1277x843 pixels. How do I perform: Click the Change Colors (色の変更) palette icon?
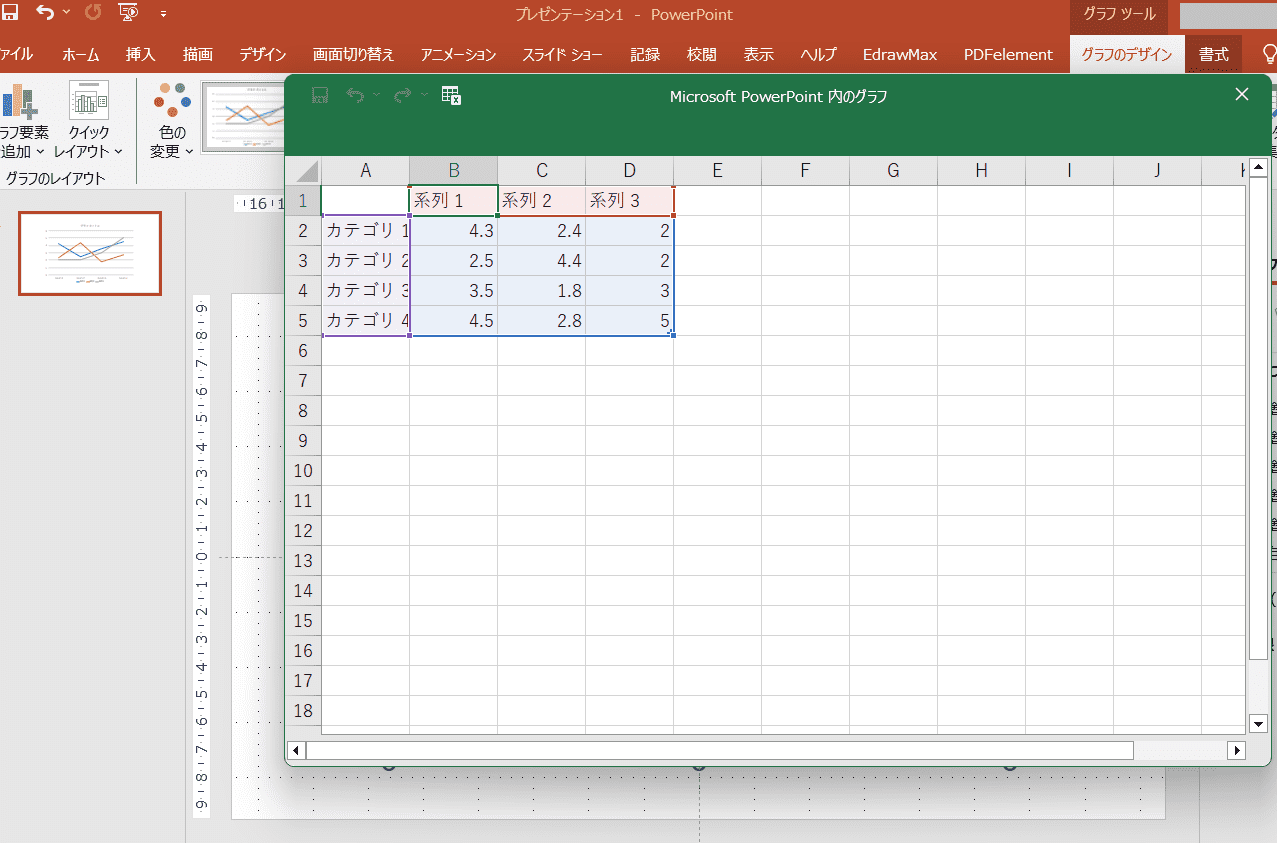pyautogui.click(x=172, y=100)
